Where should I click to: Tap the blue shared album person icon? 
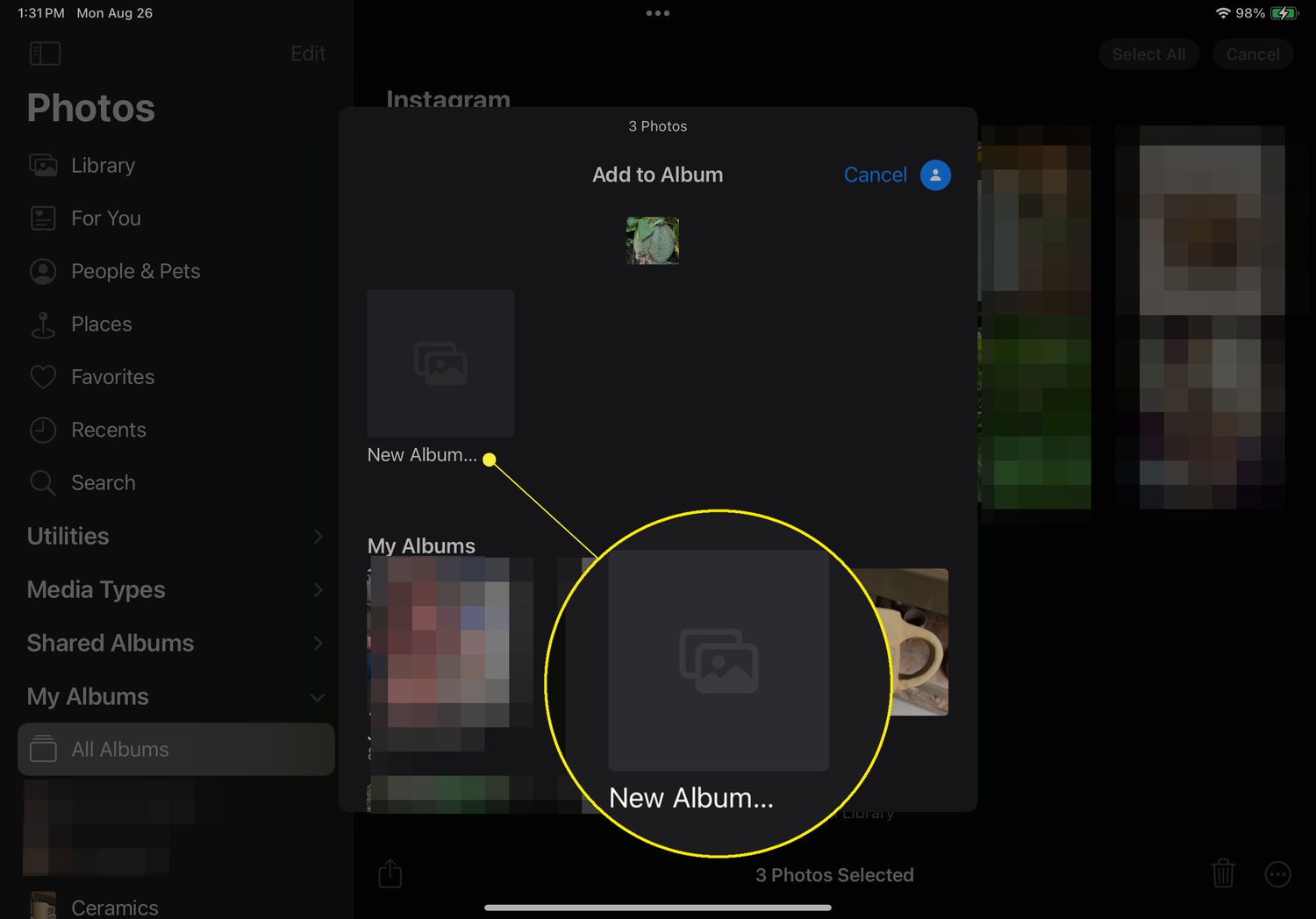point(935,175)
